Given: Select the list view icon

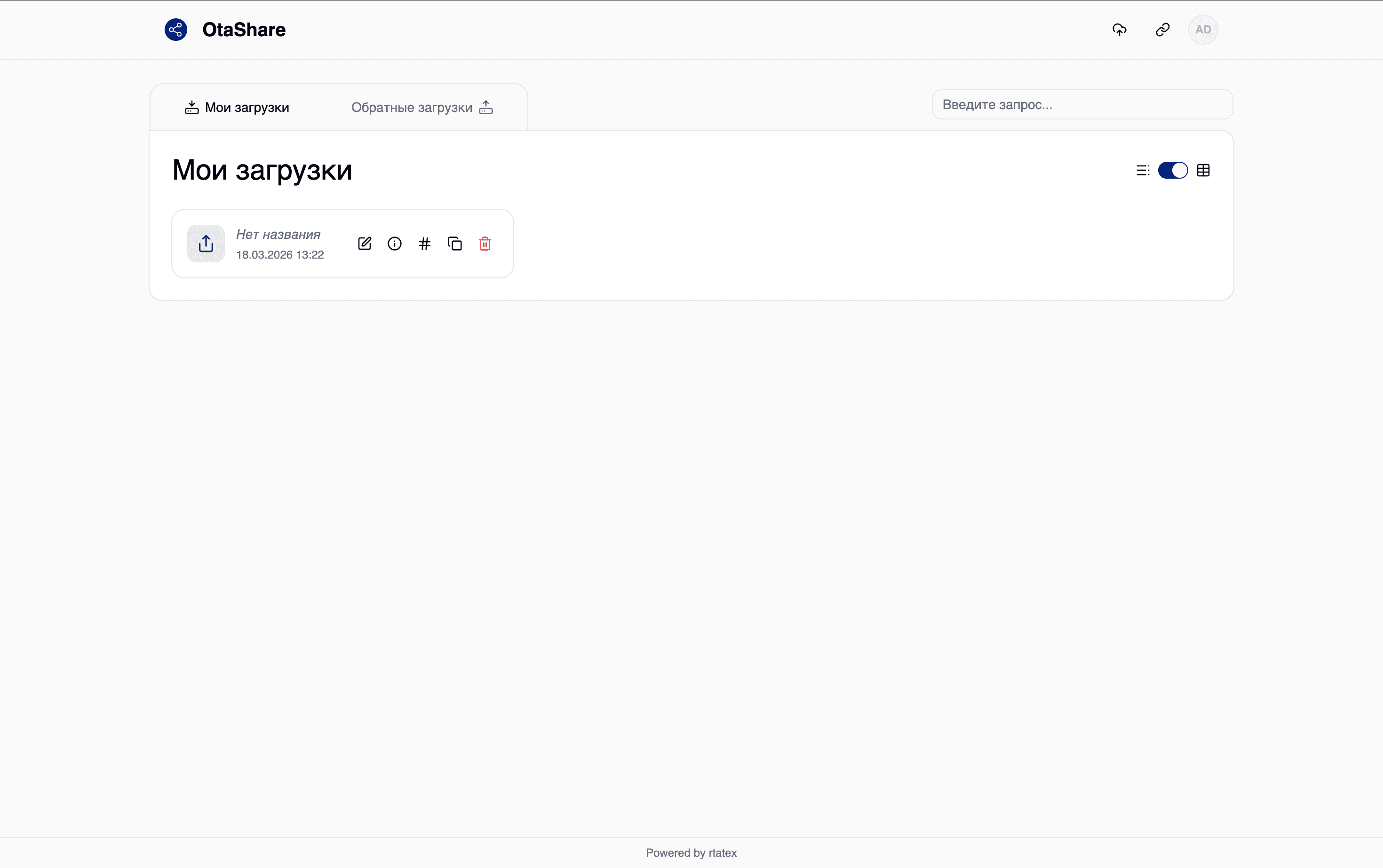Looking at the screenshot, I should (x=1142, y=171).
